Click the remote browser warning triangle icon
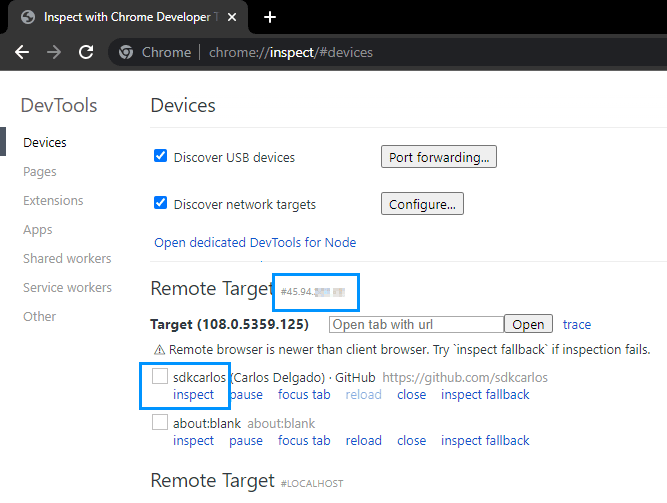This screenshot has height=503, width=667. pyautogui.click(x=159, y=350)
